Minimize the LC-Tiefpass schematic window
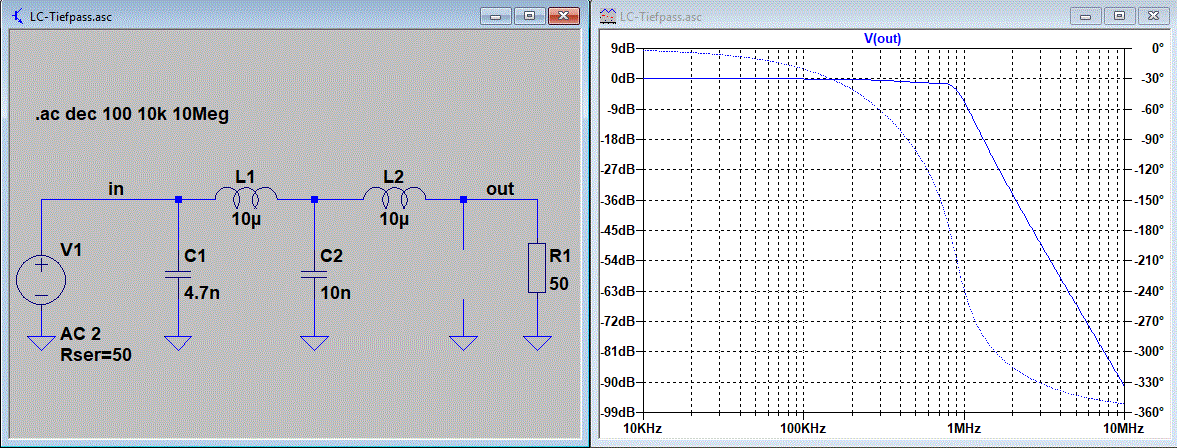 pos(497,15)
